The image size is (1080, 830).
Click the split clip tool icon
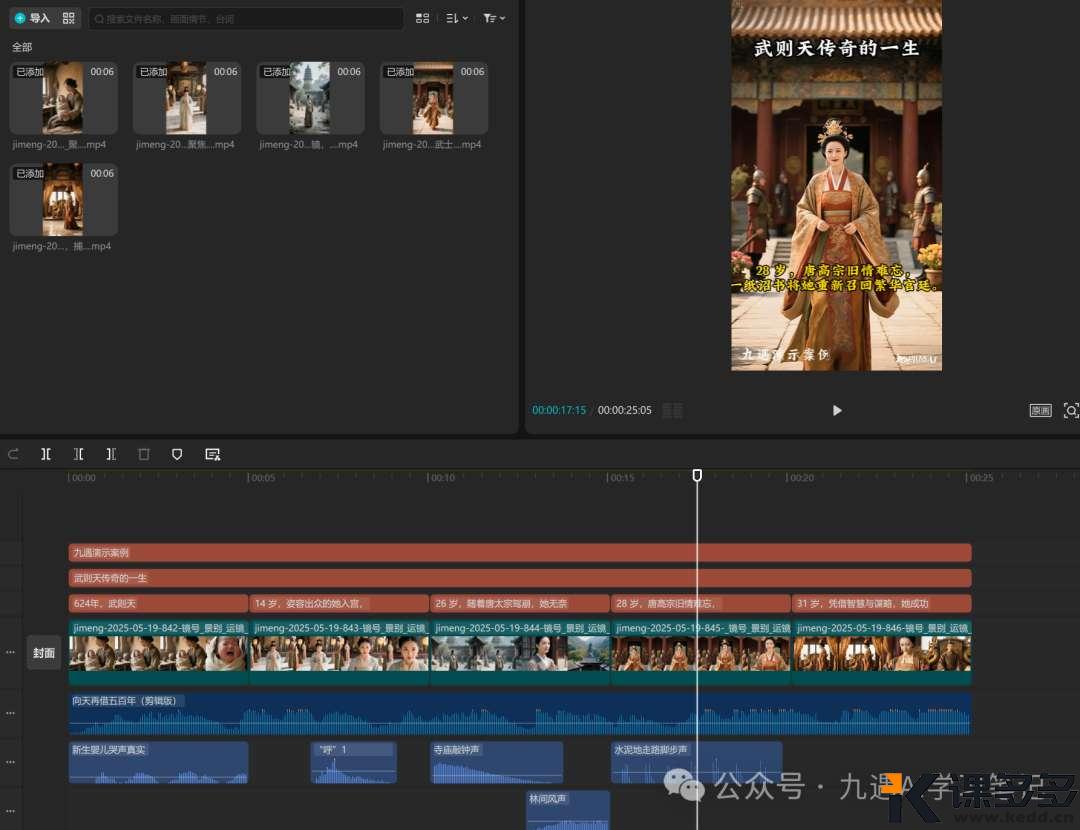point(46,454)
